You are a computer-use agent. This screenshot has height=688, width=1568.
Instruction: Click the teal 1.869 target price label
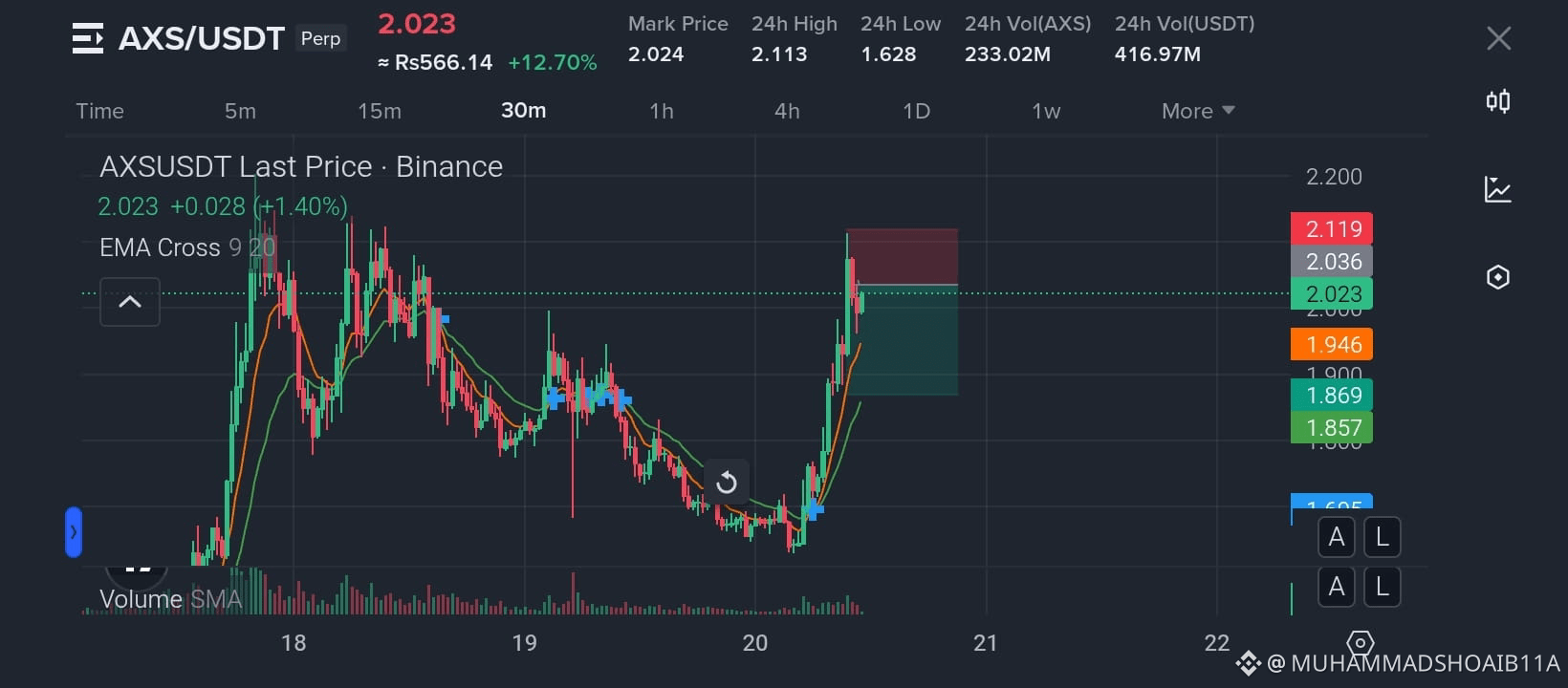(1332, 395)
